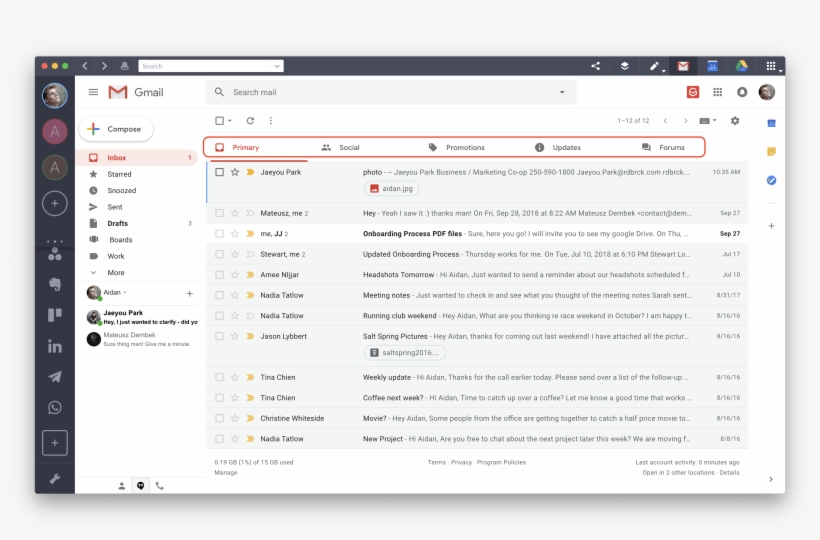Click in the Search mail field

pos(391,92)
